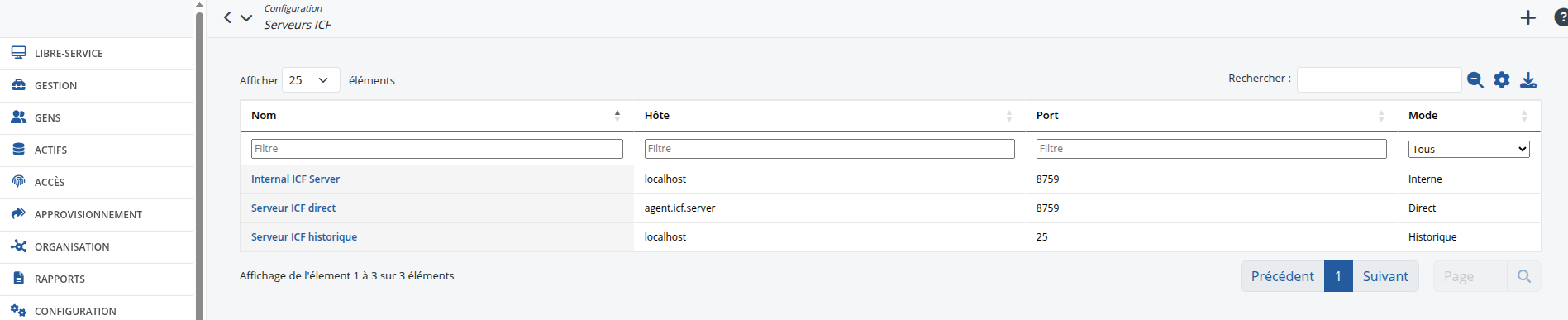The width and height of the screenshot is (1568, 320).
Task: Open ACTIFS menu
Action: pos(50,150)
